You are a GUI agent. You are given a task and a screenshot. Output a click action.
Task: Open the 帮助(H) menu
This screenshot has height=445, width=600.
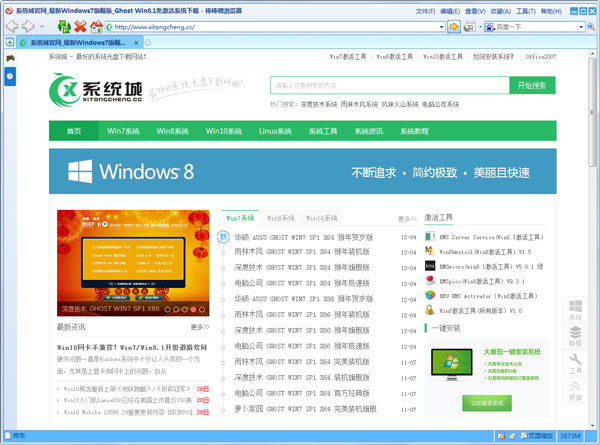point(551,11)
